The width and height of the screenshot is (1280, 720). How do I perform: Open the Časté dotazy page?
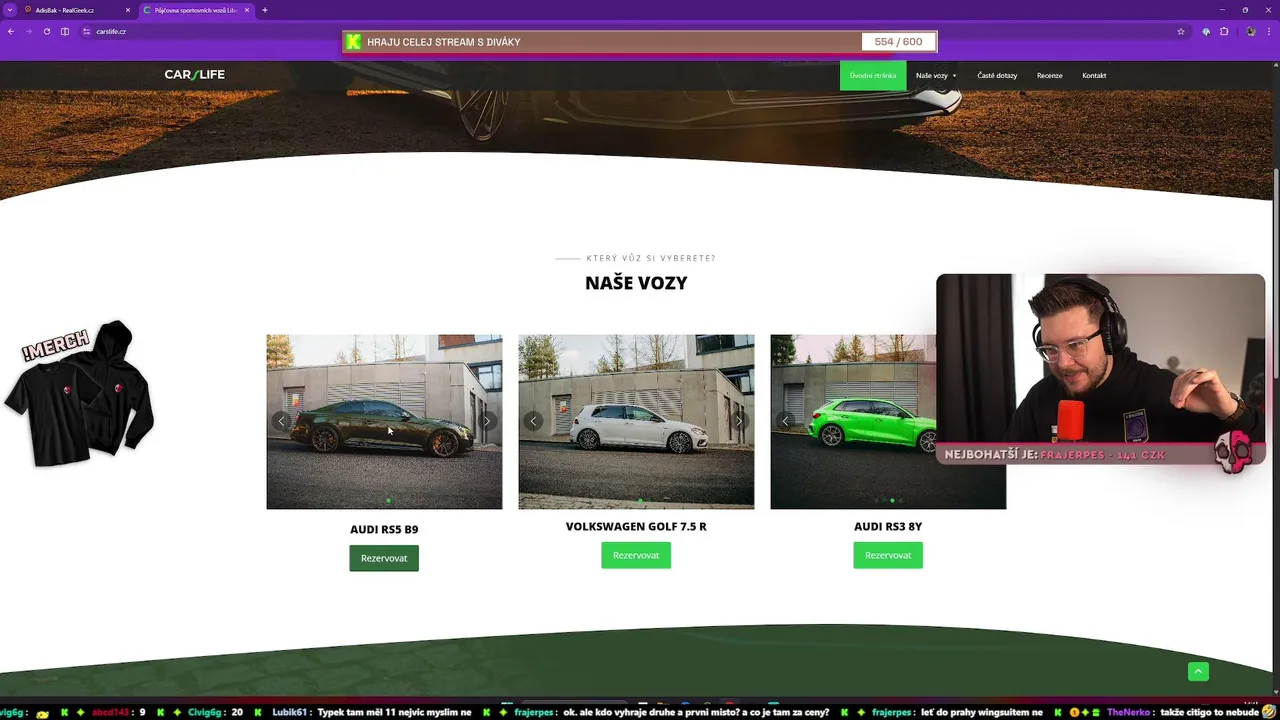(x=997, y=75)
